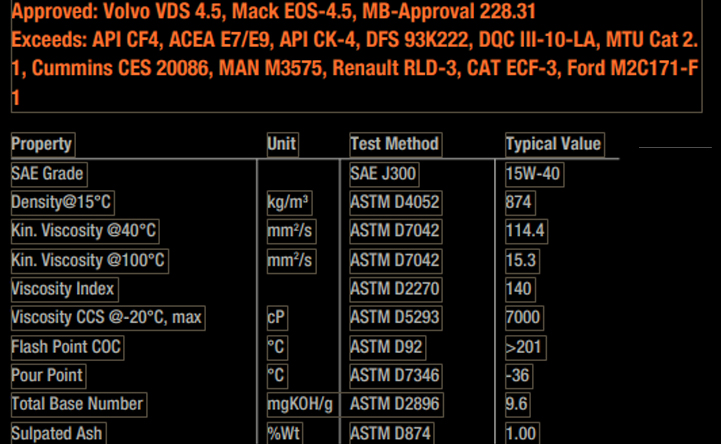721x444 pixels.
Task: Click the '1.00' sulphated ash value
Action: tap(522, 433)
